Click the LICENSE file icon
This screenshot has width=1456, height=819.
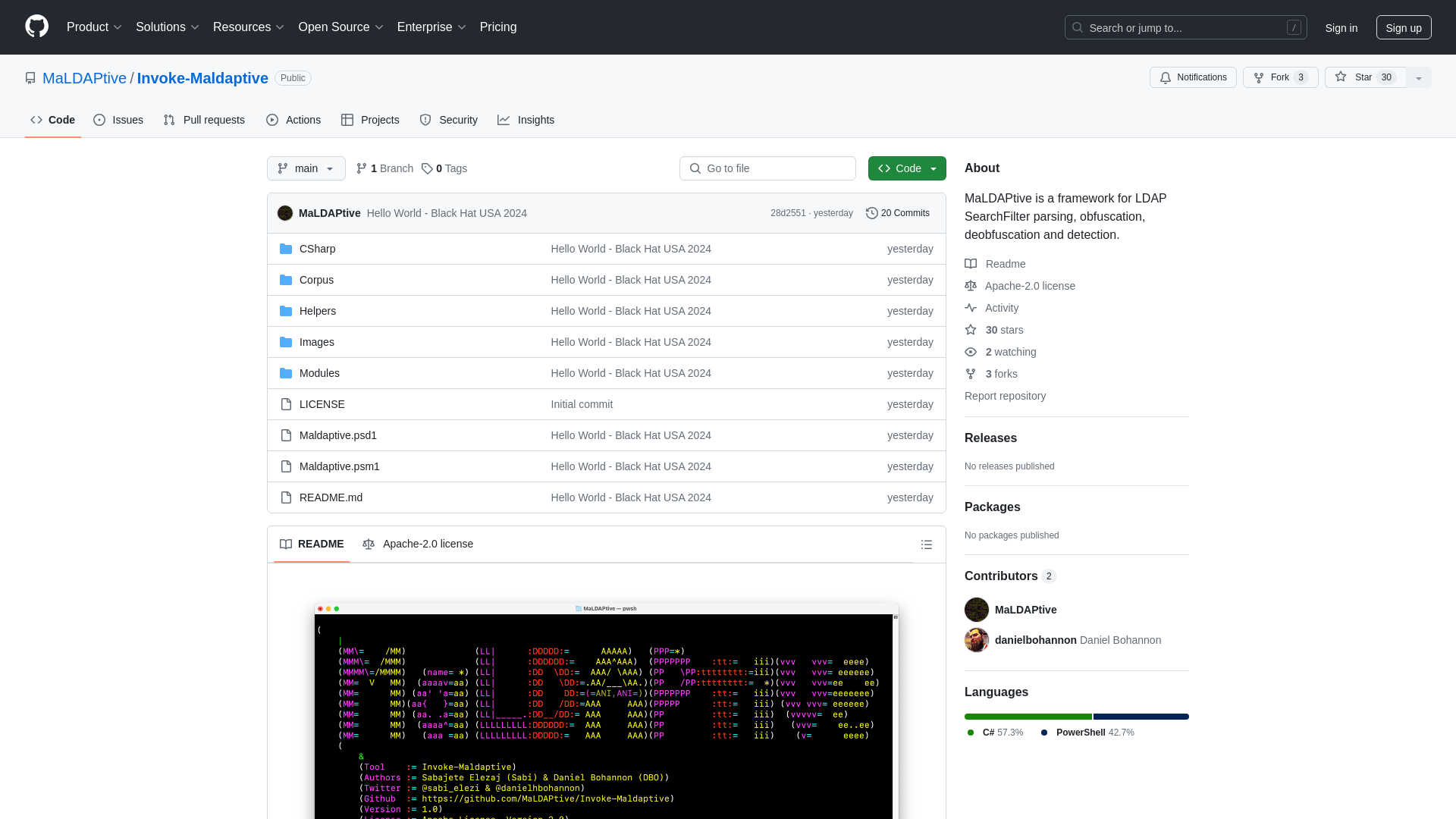click(286, 404)
